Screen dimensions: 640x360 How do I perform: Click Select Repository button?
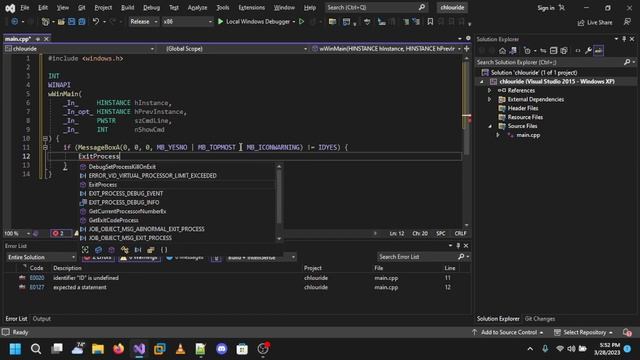click(x=584, y=332)
